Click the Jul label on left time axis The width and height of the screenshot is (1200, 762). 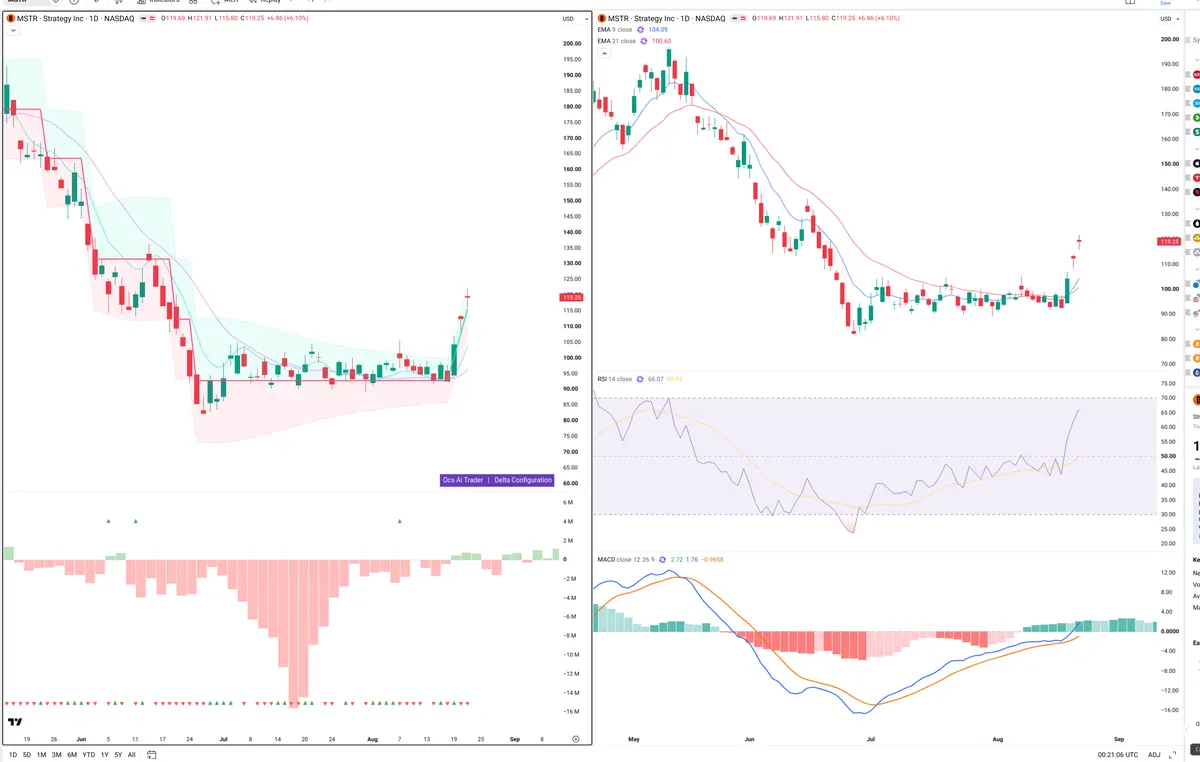[223, 738]
